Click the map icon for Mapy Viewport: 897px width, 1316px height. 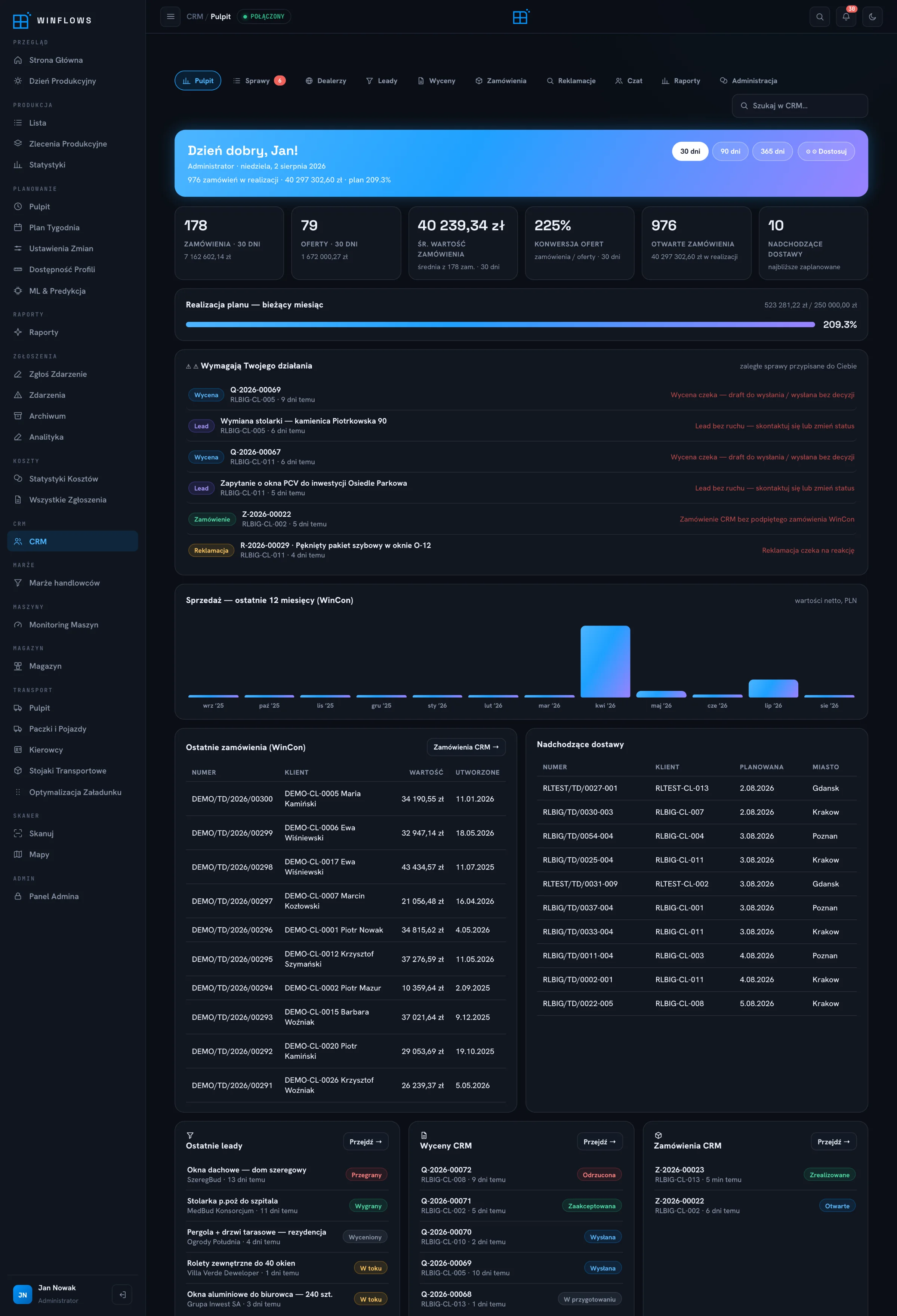(18, 855)
